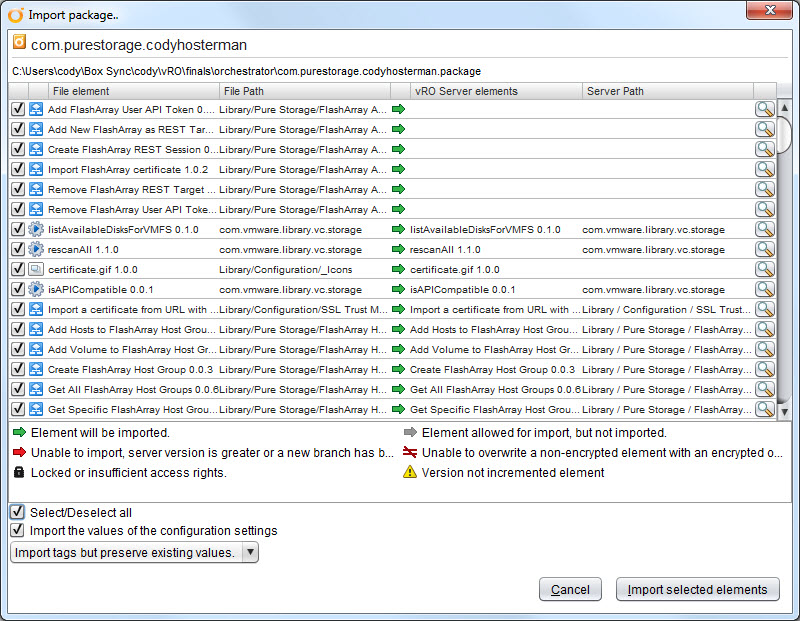The height and width of the screenshot is (621, 800).
Task: Sort by File Path column header
Action: 305,91
